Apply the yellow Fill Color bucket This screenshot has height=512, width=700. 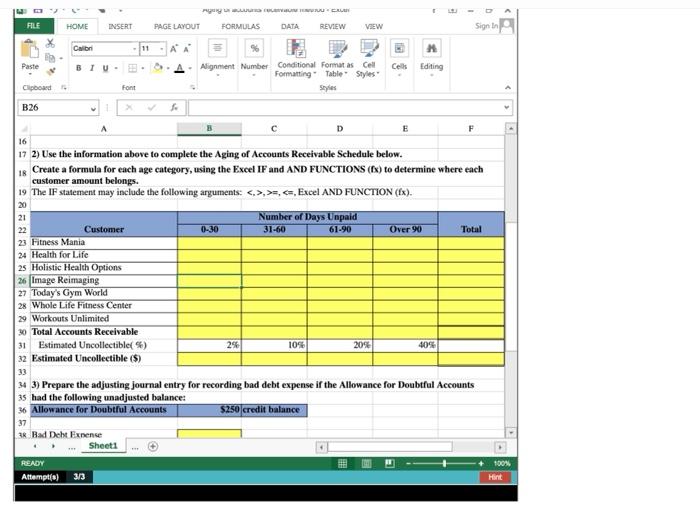coord(158,68)
